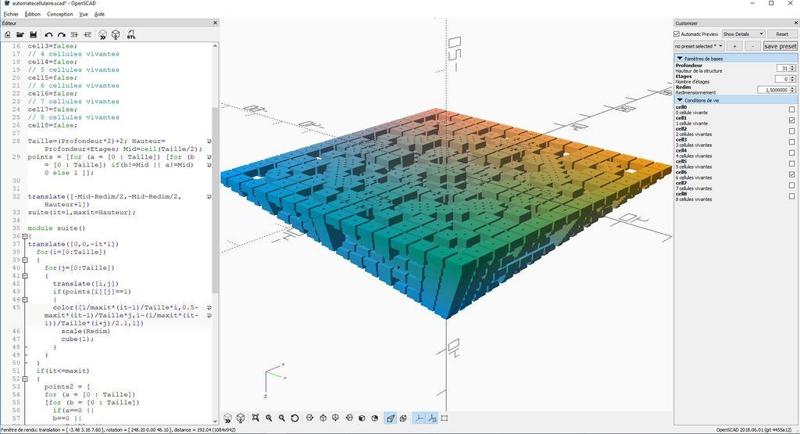Select the Top view cube icon
Viewport: 800px width, 434px height.
click(323, 418)
